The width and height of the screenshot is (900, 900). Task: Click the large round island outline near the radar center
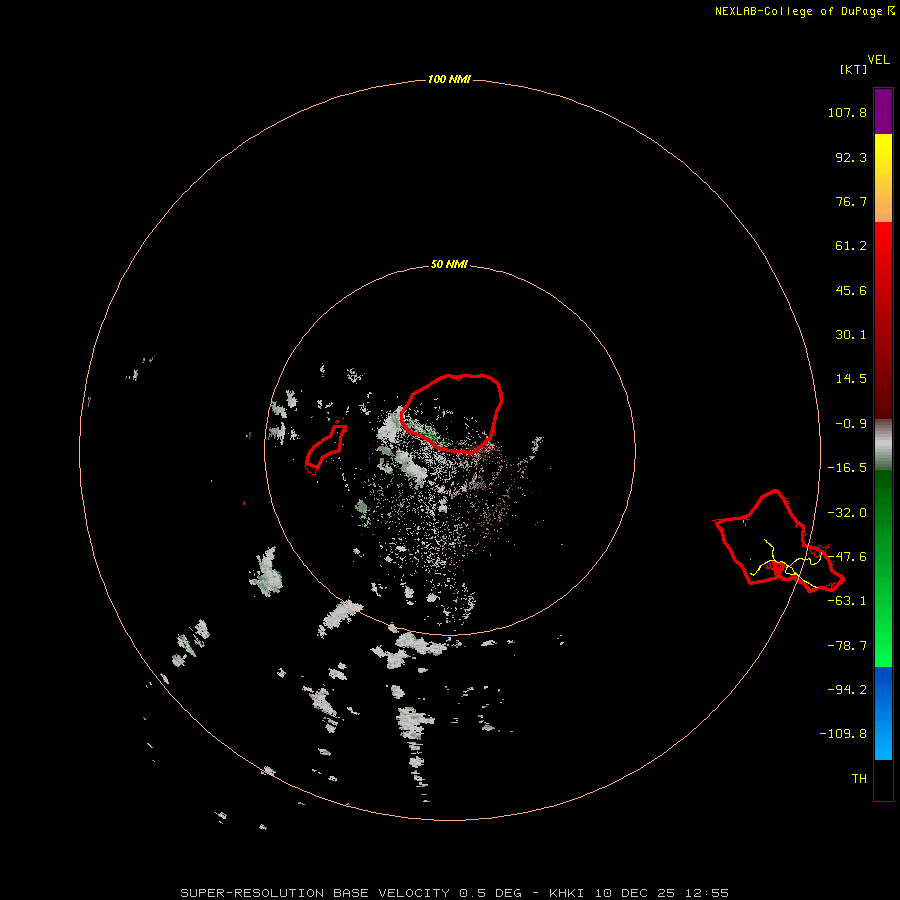click(452, 413)
